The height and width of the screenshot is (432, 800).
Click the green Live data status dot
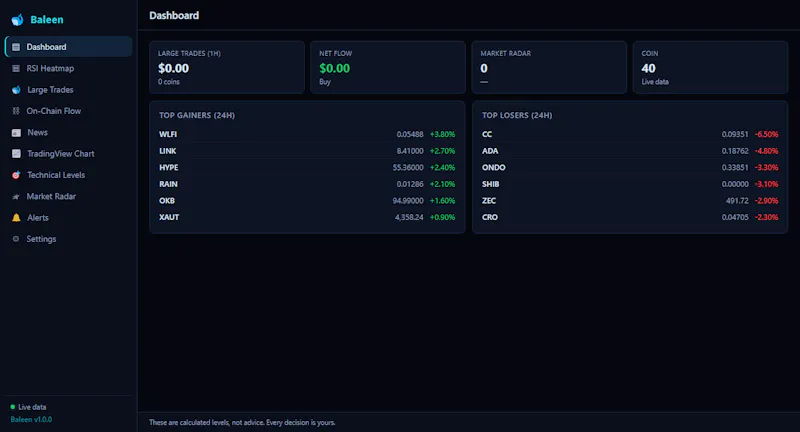tap(13, 407)
